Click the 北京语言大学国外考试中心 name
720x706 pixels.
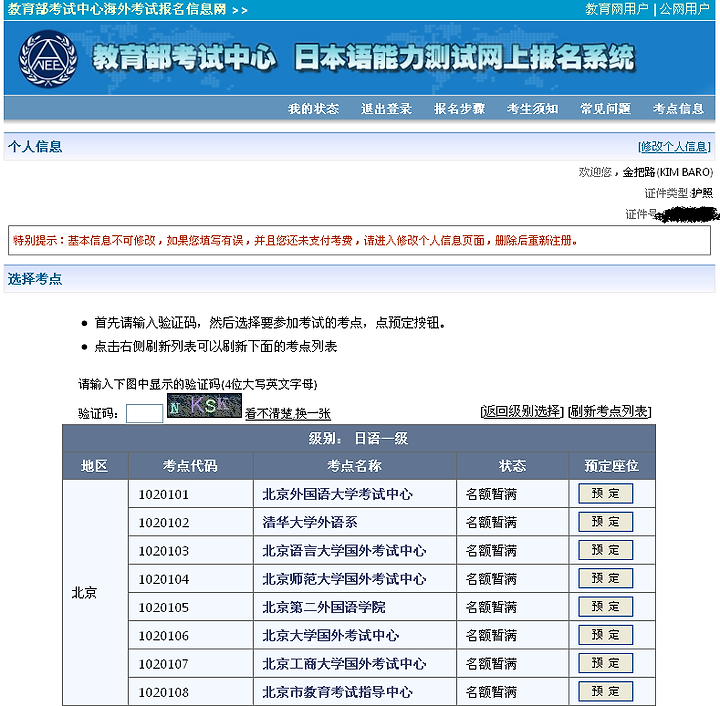344,551
